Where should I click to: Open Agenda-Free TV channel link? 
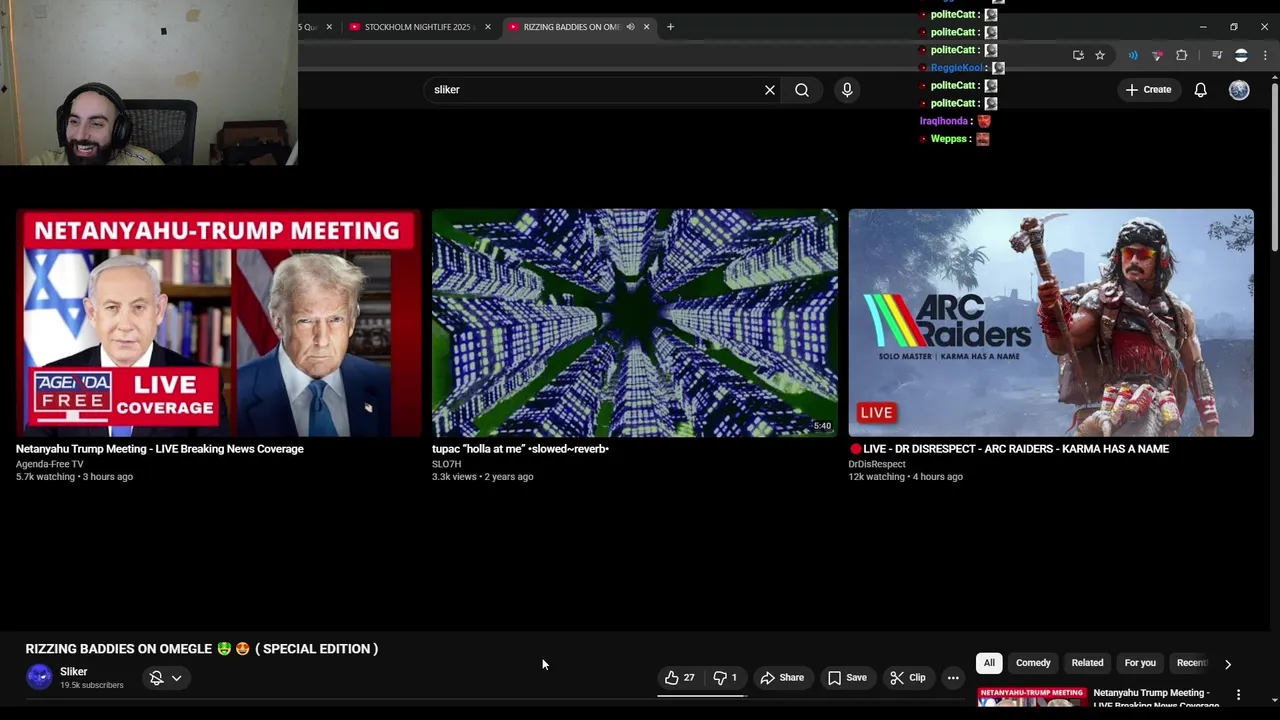pos(50,464)
